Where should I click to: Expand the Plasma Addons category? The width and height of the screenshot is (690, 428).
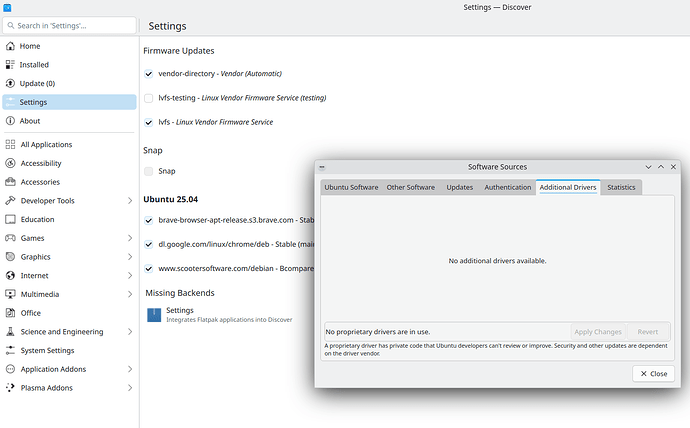click(x=130, y=388)
